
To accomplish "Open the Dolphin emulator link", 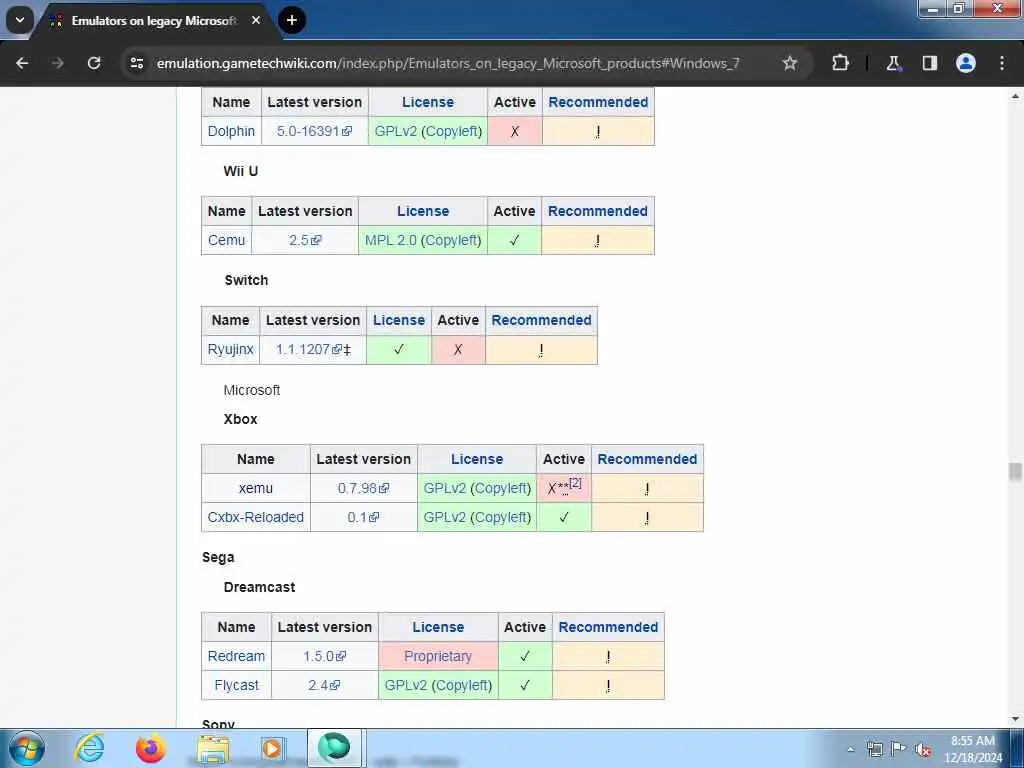I will (231, 131).
